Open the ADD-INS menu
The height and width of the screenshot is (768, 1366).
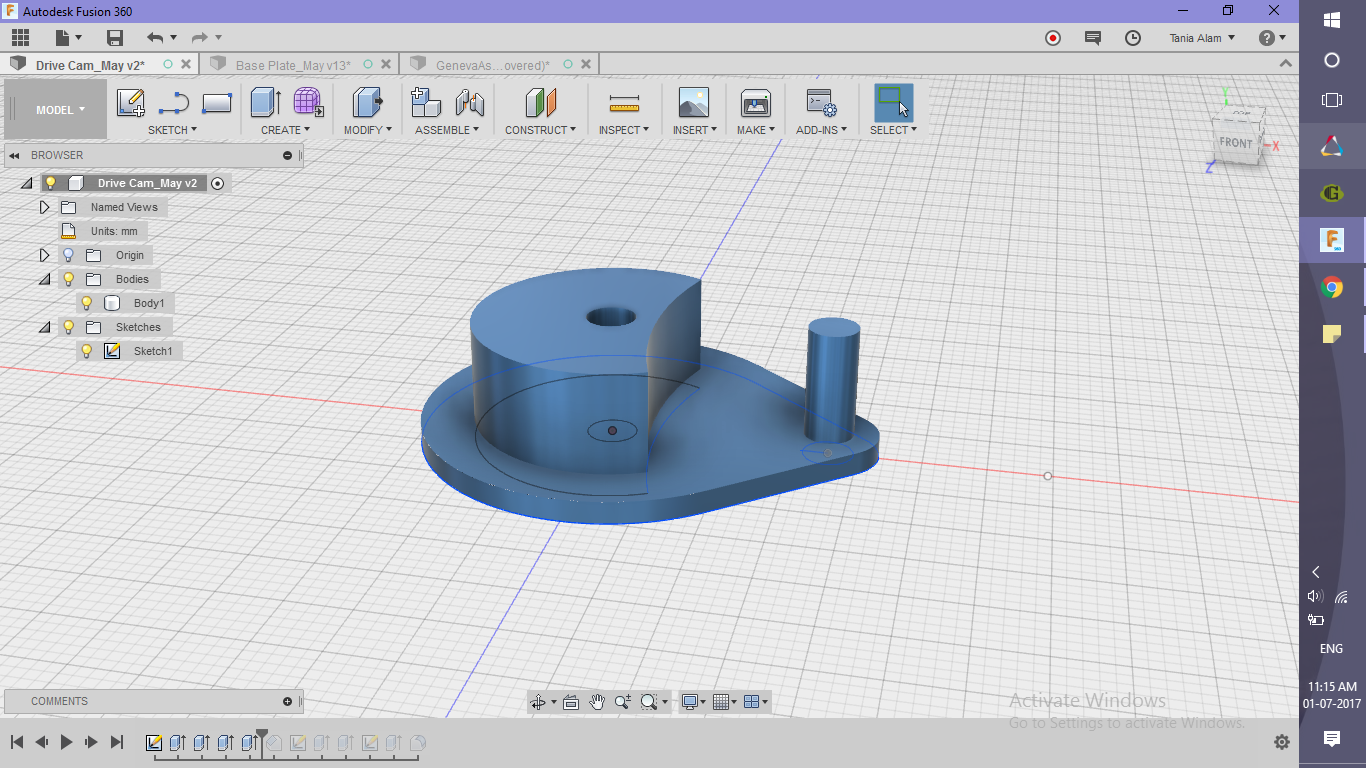[822, 130]
